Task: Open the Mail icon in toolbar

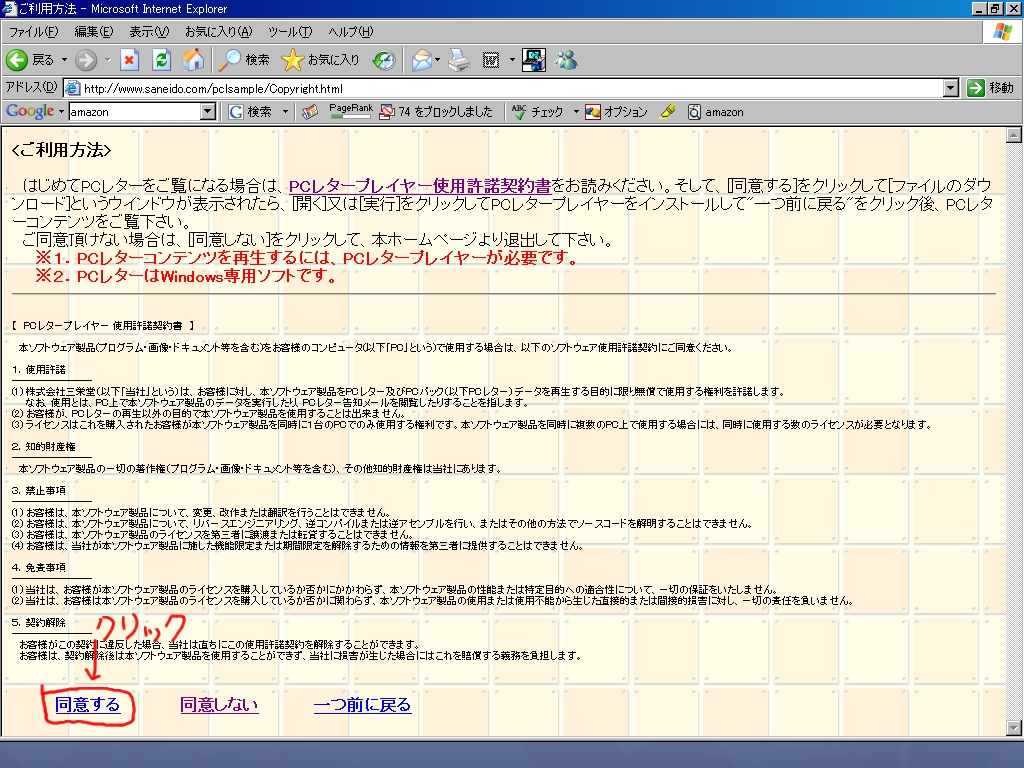Action: coord(422,60)
